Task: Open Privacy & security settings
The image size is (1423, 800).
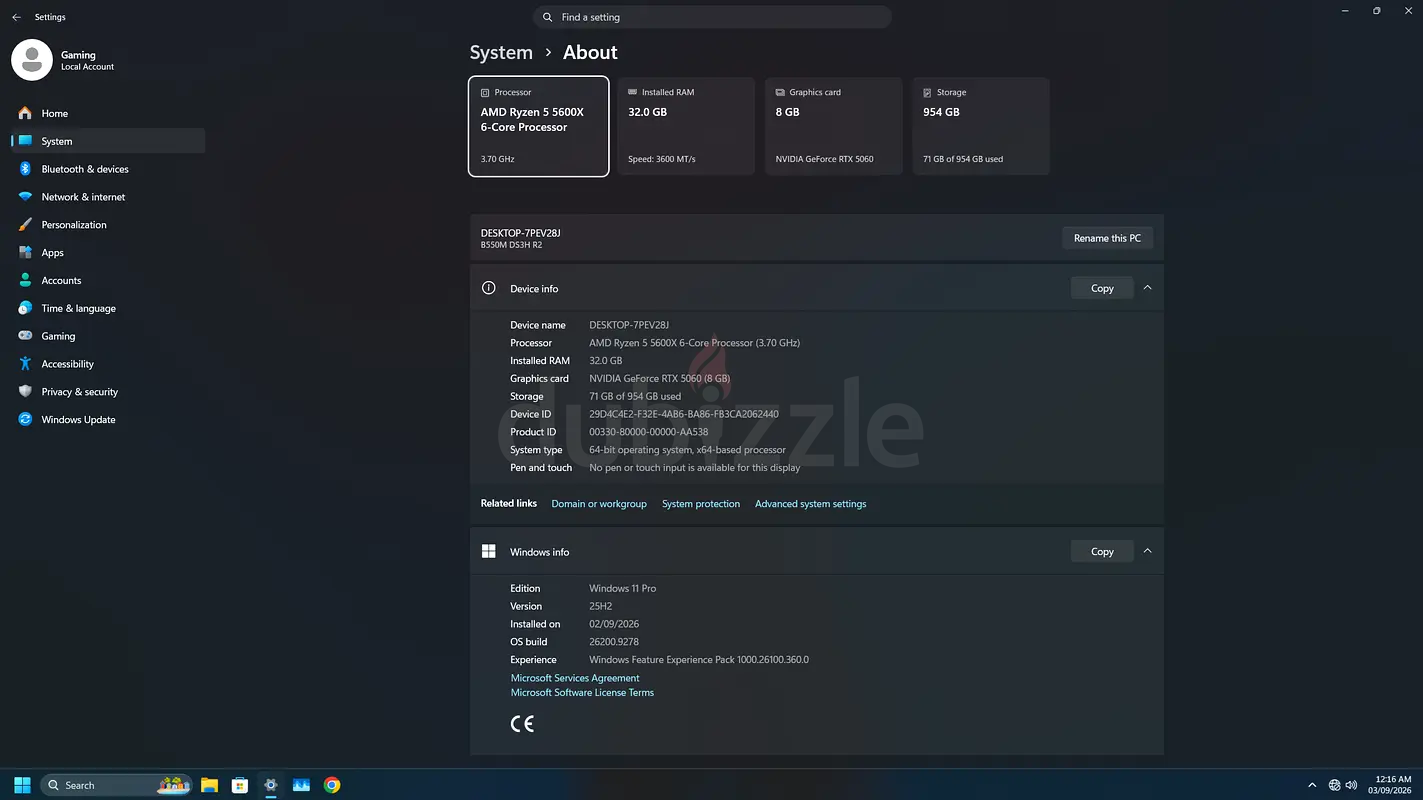Action: click(x=108, y=392)
